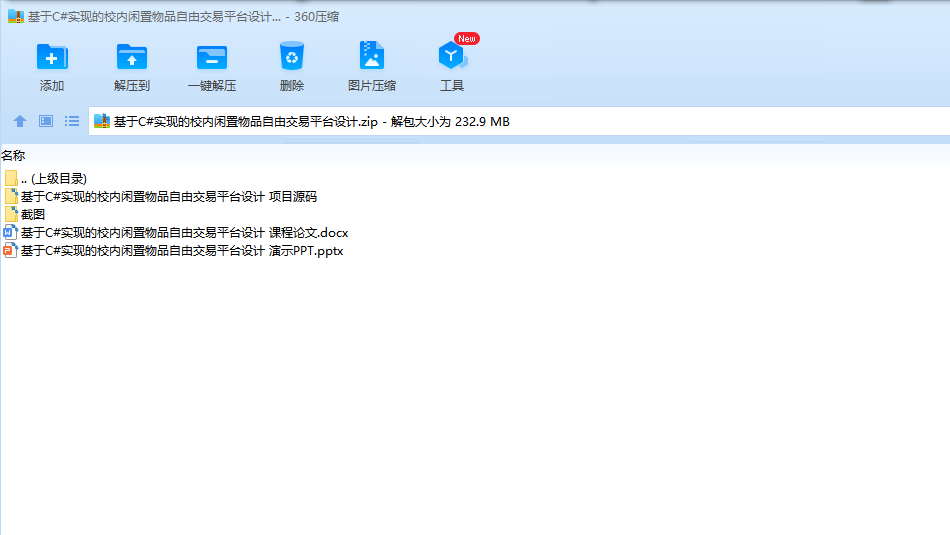Click the 解压到 label text

(131, 86)
